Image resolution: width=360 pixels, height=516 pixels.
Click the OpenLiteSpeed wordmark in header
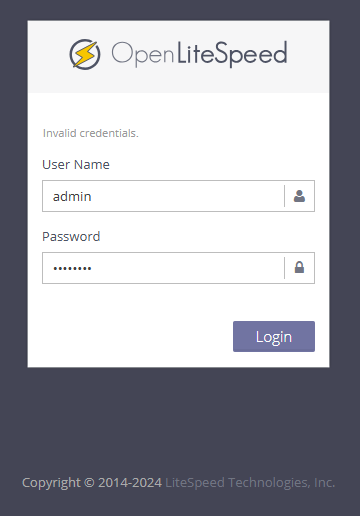pyautogui.click(x=199, y=54)
